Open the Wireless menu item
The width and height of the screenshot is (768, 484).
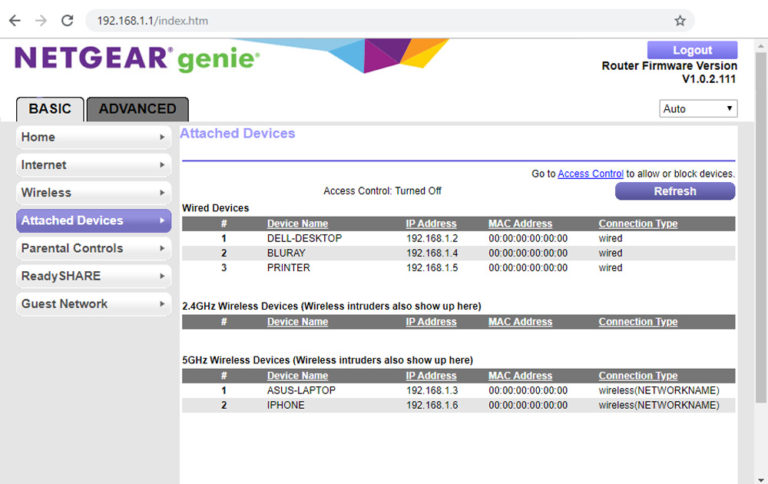(x=94, y=193)
